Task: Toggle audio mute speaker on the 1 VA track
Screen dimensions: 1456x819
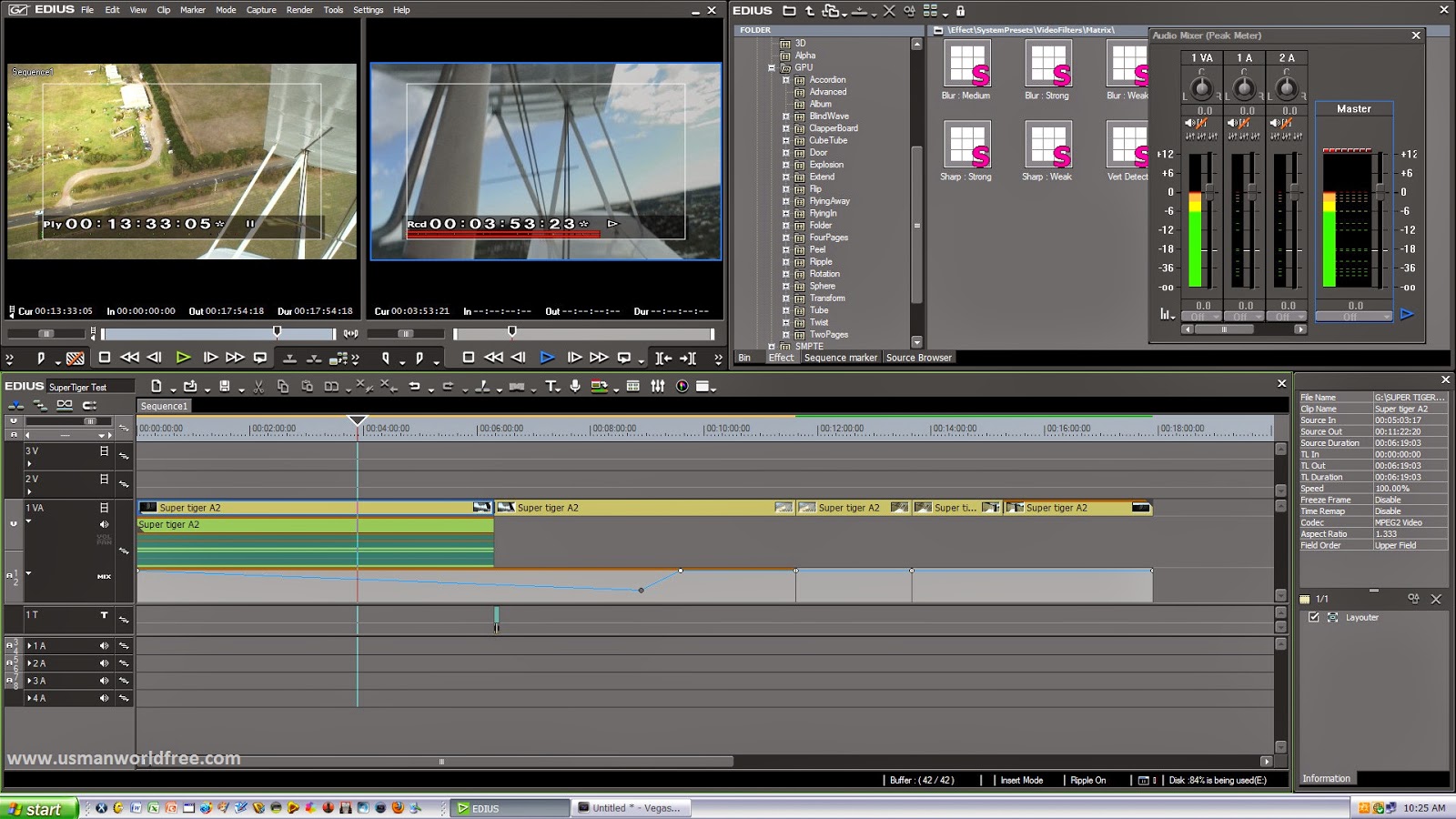Action: point(104,524)
